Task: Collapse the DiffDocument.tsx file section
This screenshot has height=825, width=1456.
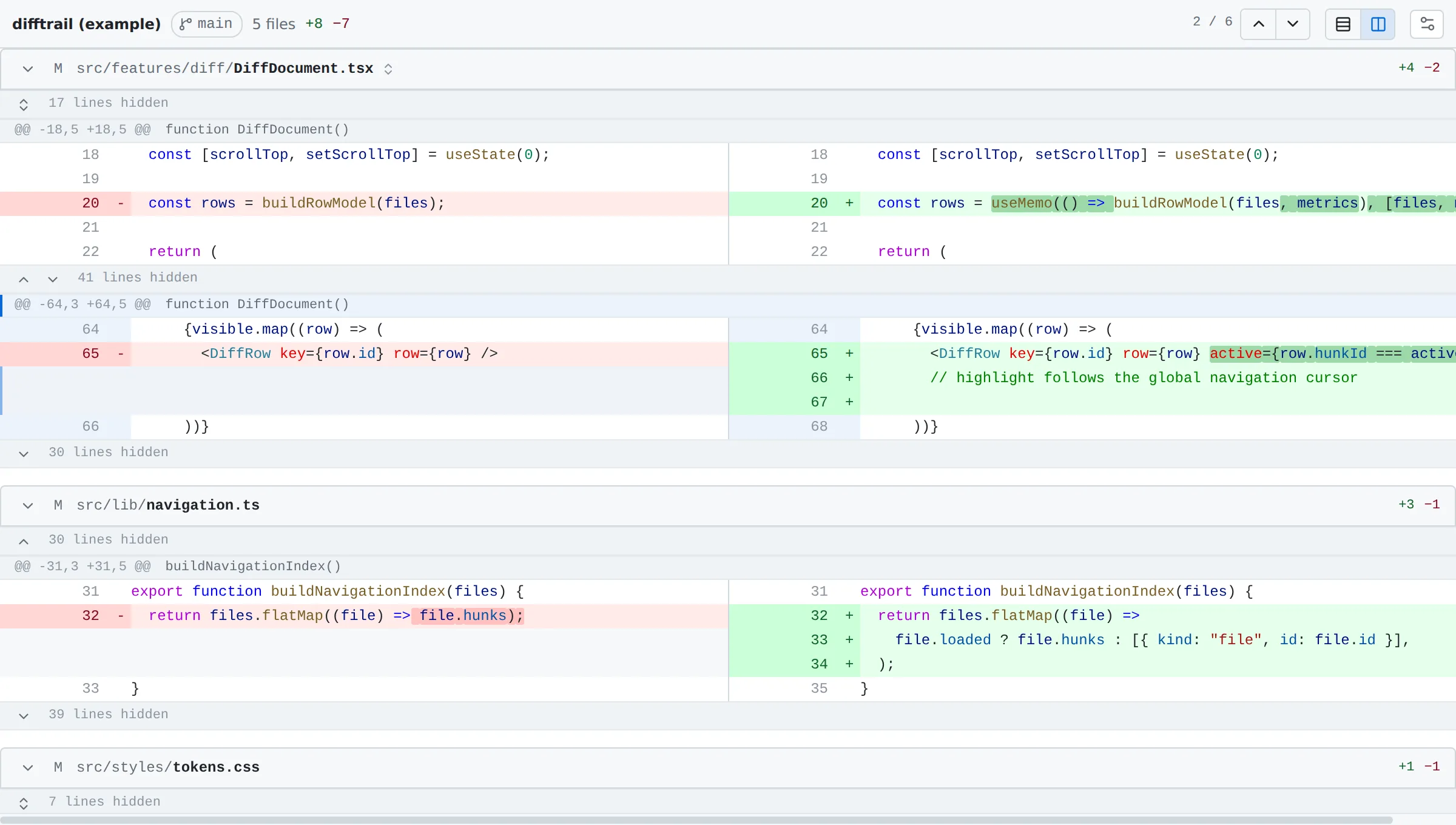Action: coord(28,69)
